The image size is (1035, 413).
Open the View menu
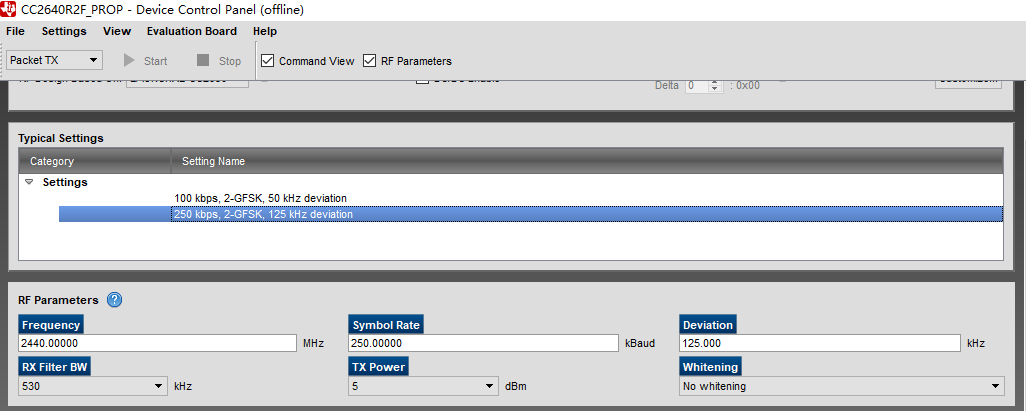[117, 31]
